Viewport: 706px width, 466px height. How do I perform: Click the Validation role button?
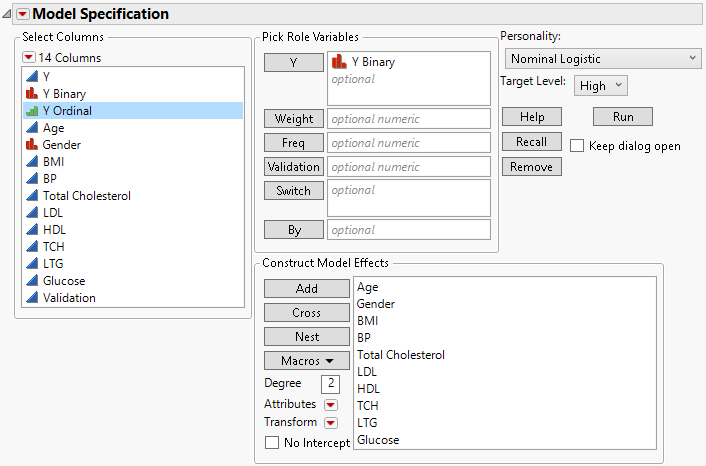294,167
